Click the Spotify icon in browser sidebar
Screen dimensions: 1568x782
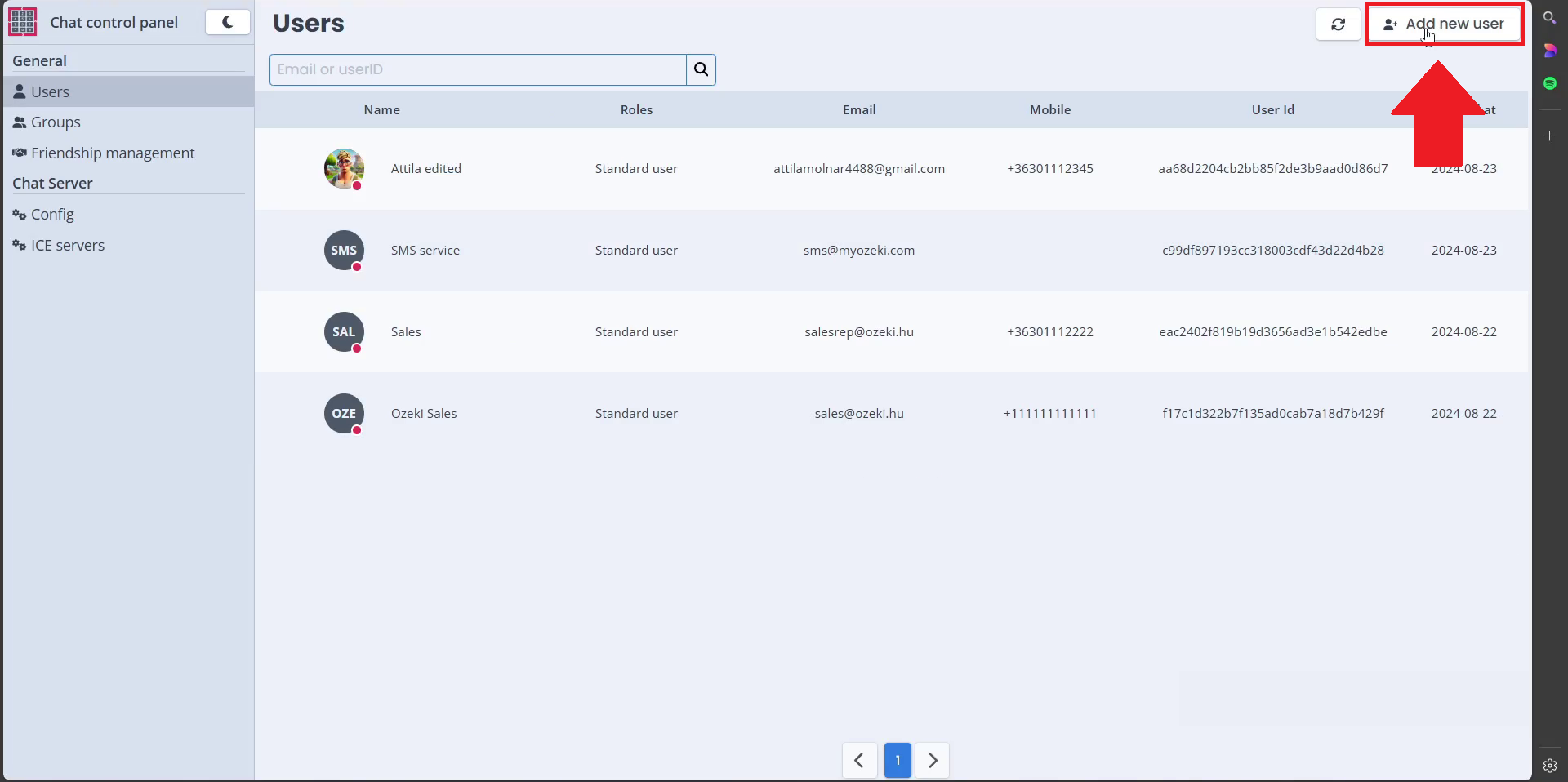click(1549, 83)
